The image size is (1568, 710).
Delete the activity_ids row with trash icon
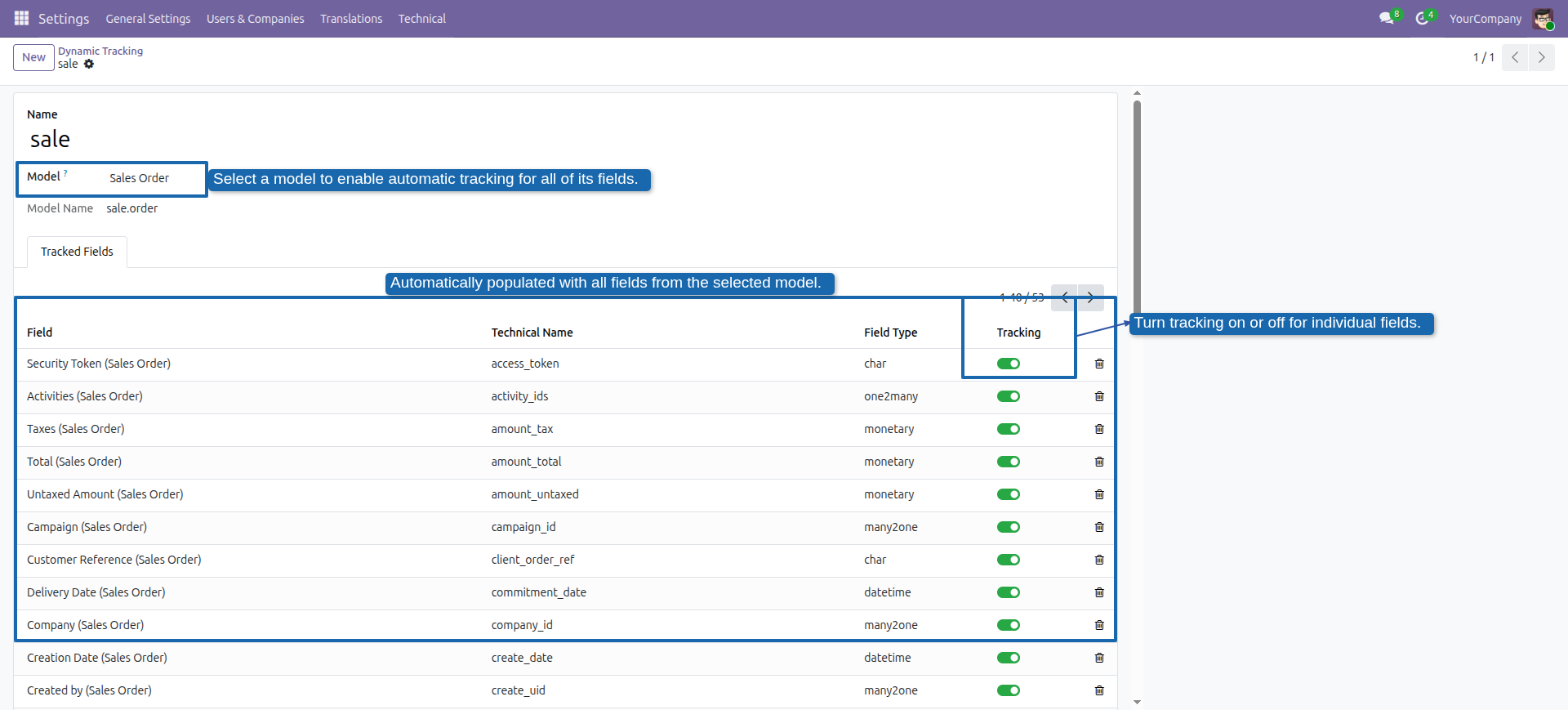click(1099, 396)
